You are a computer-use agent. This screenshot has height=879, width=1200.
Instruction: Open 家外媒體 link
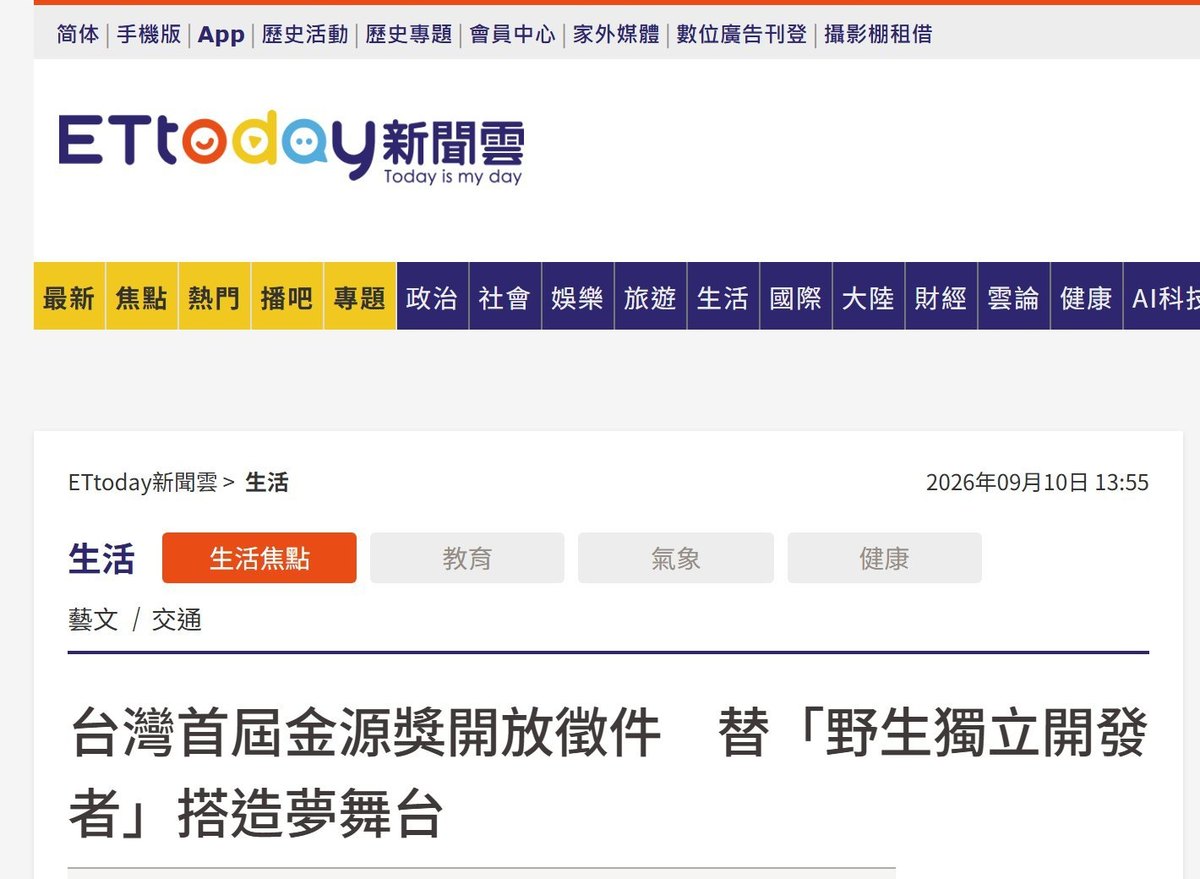[x=616, y=34]
